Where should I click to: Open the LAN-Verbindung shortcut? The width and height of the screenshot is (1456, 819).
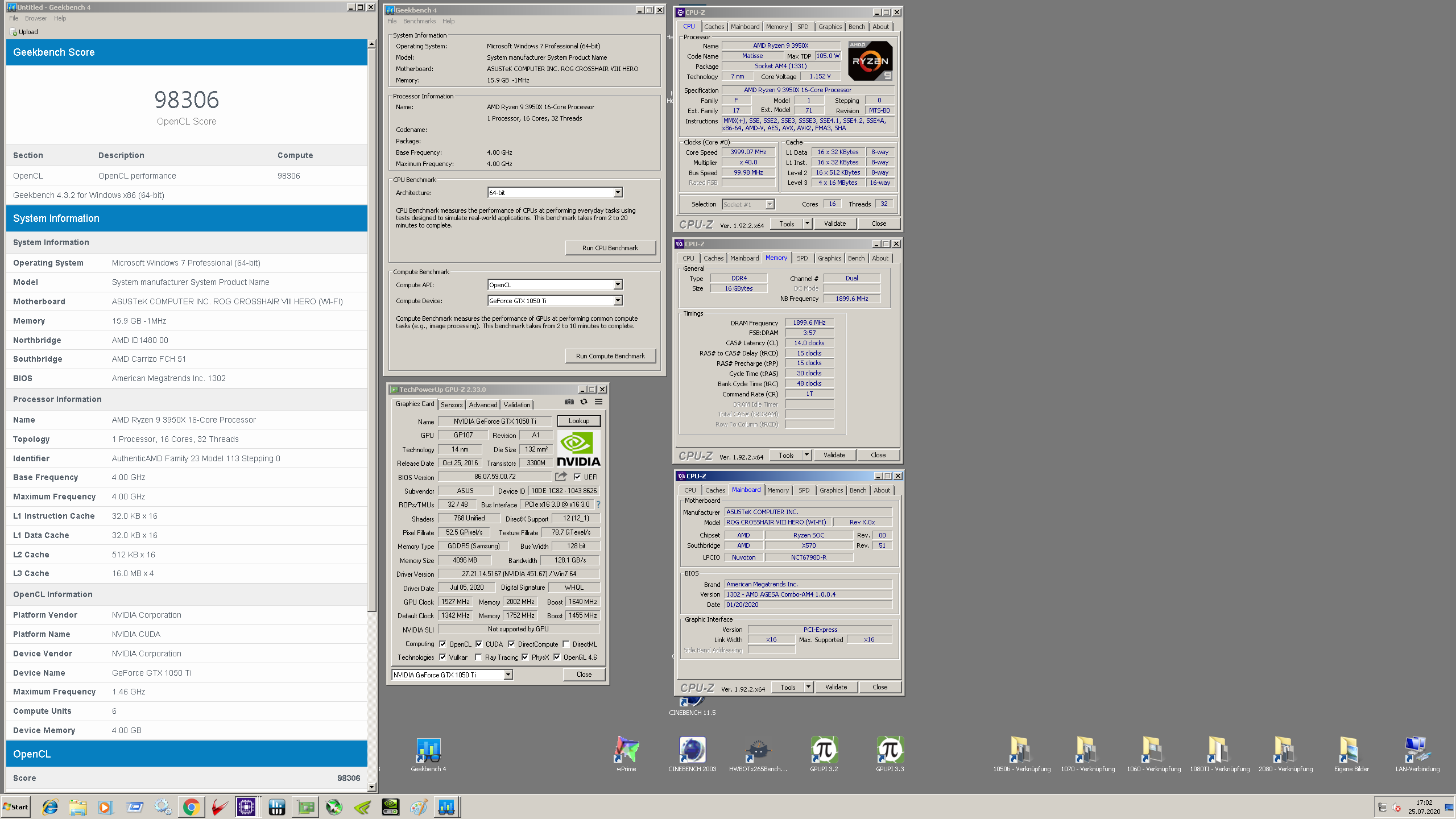(x=1417, y=755)
